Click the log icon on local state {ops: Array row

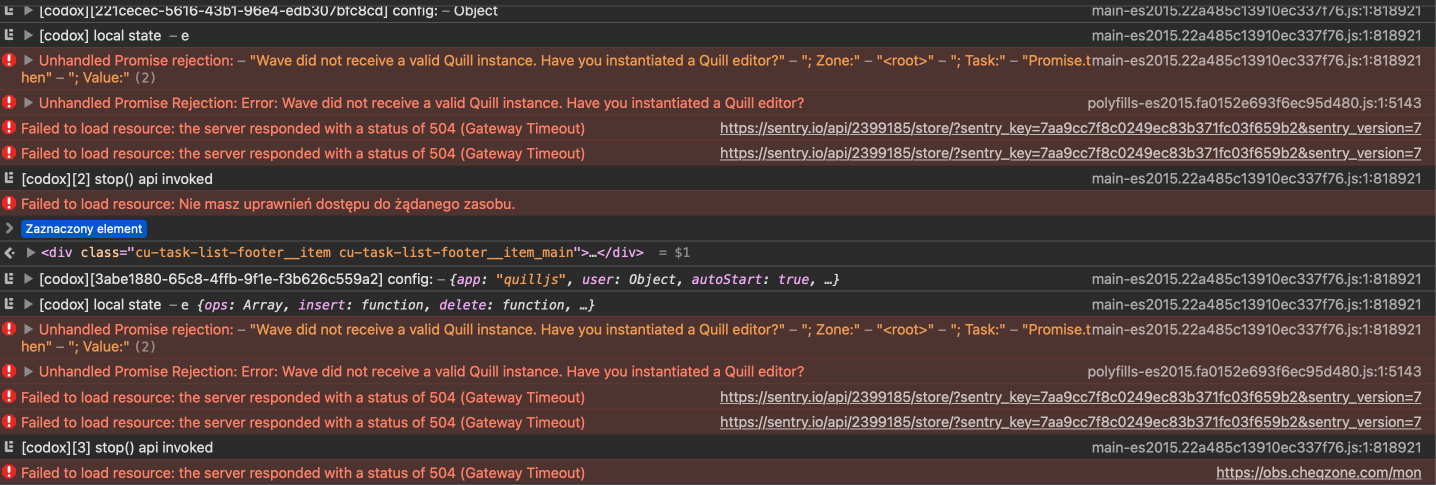click(x=9, y=305)
